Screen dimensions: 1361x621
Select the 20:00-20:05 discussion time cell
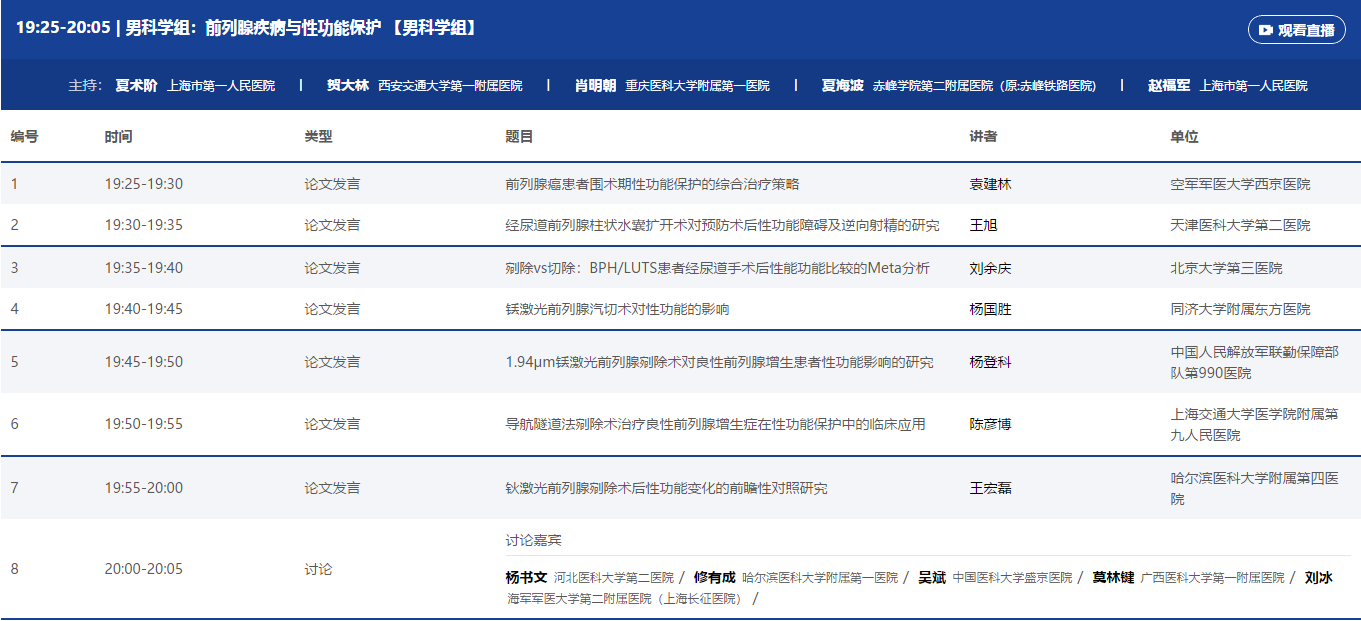pos(144,569)
